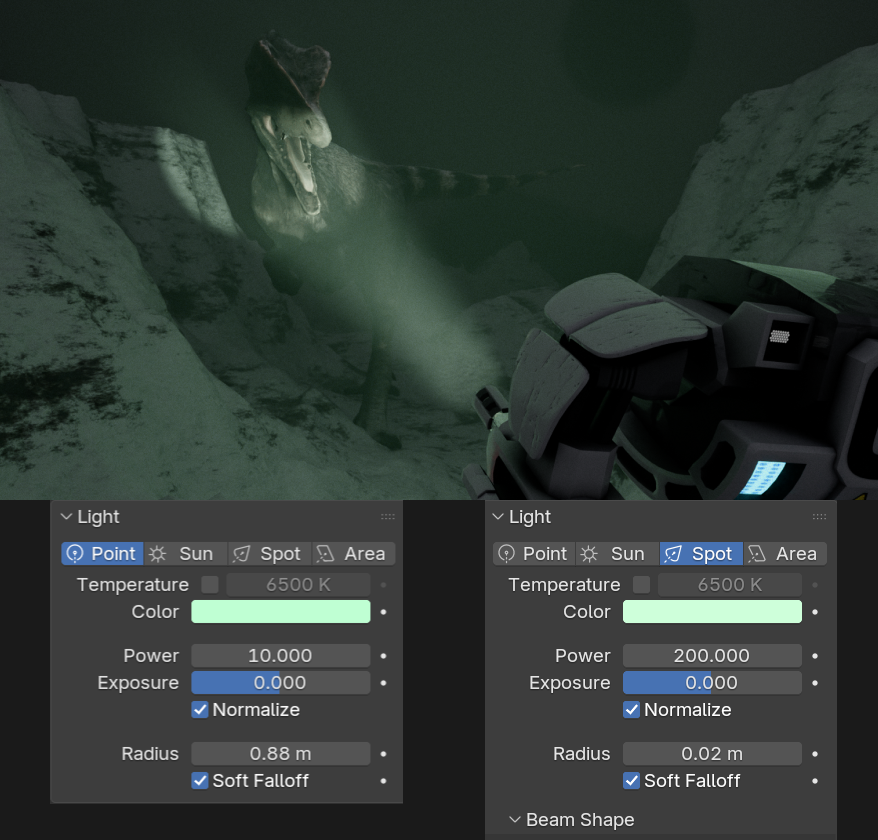Click the highlighted Spot light type tab

pyautogui.click(x=701, y=554)
